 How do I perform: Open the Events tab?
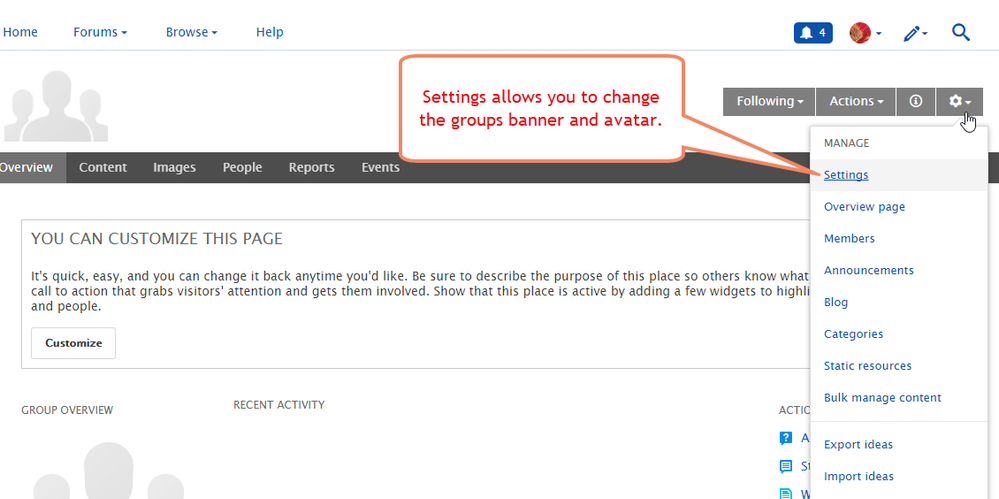pos(380,168)
